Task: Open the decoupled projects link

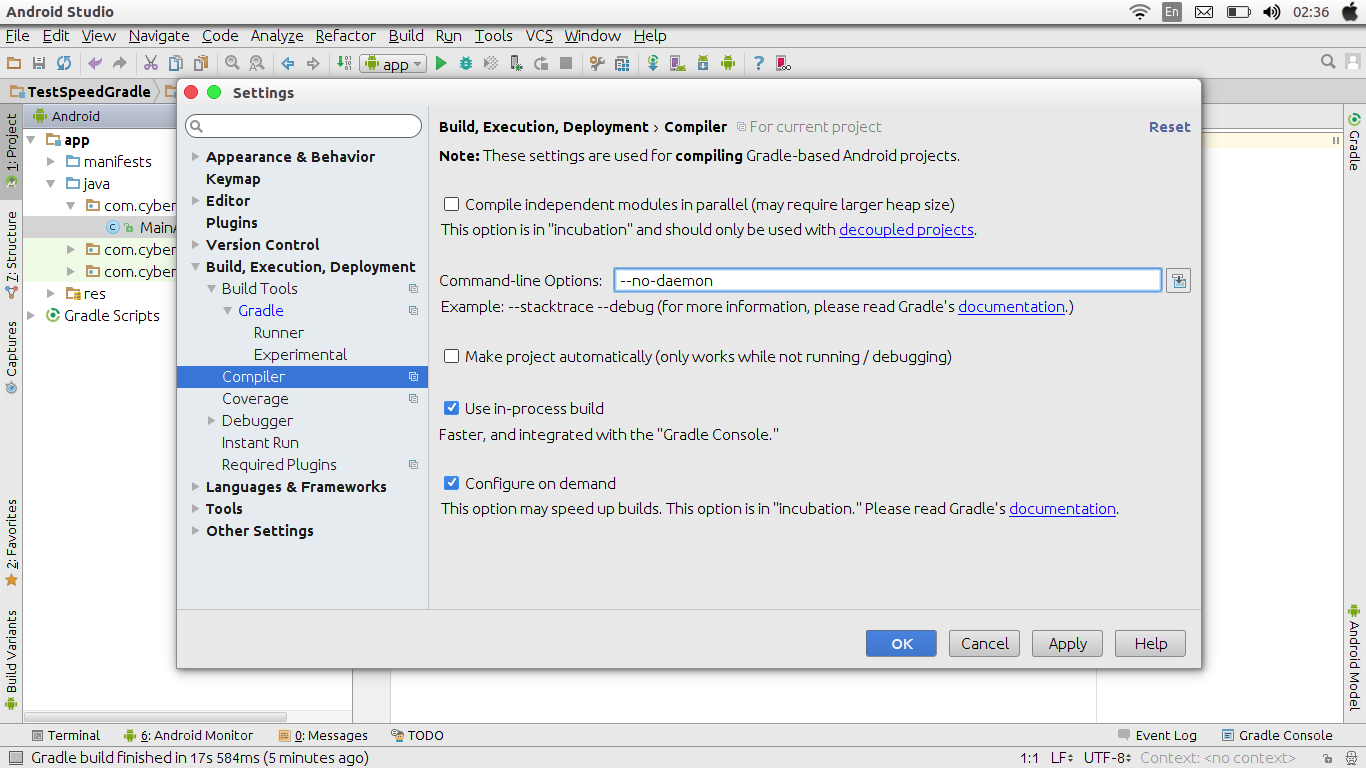Action: (x=906, y=229)
